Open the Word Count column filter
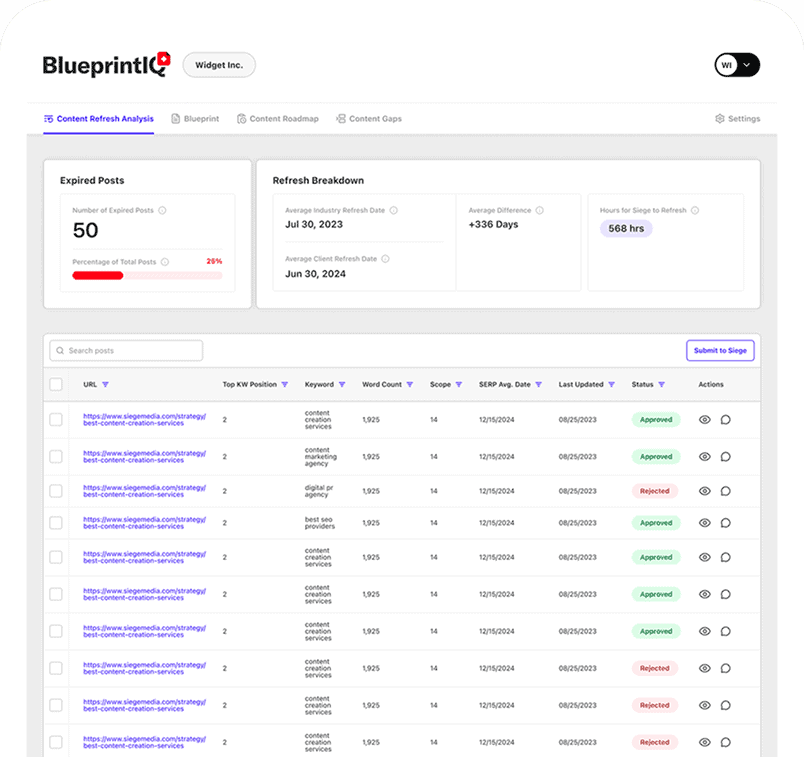804x757 pixels. point(410,385)
